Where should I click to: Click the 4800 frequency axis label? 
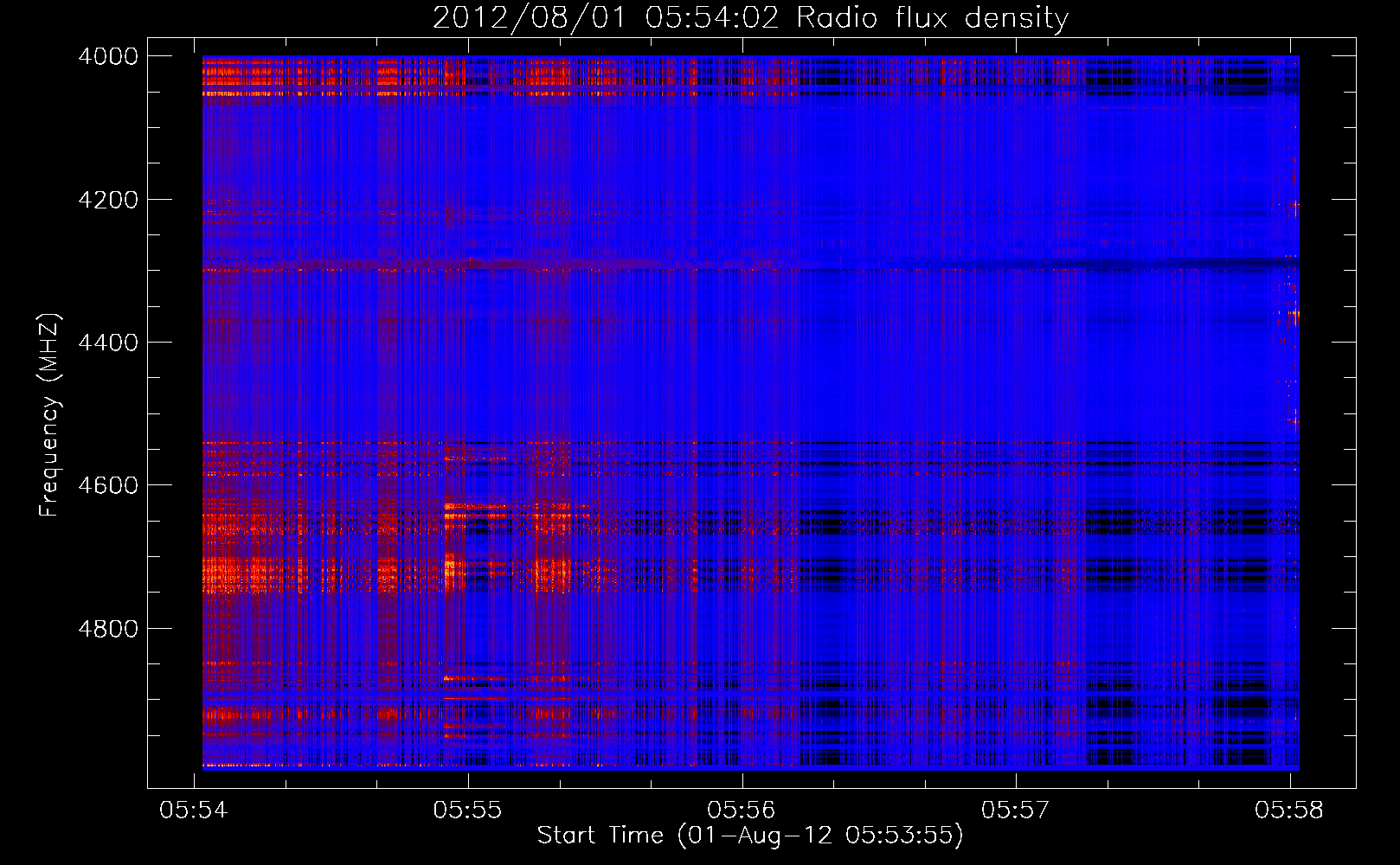click(108, 628)
